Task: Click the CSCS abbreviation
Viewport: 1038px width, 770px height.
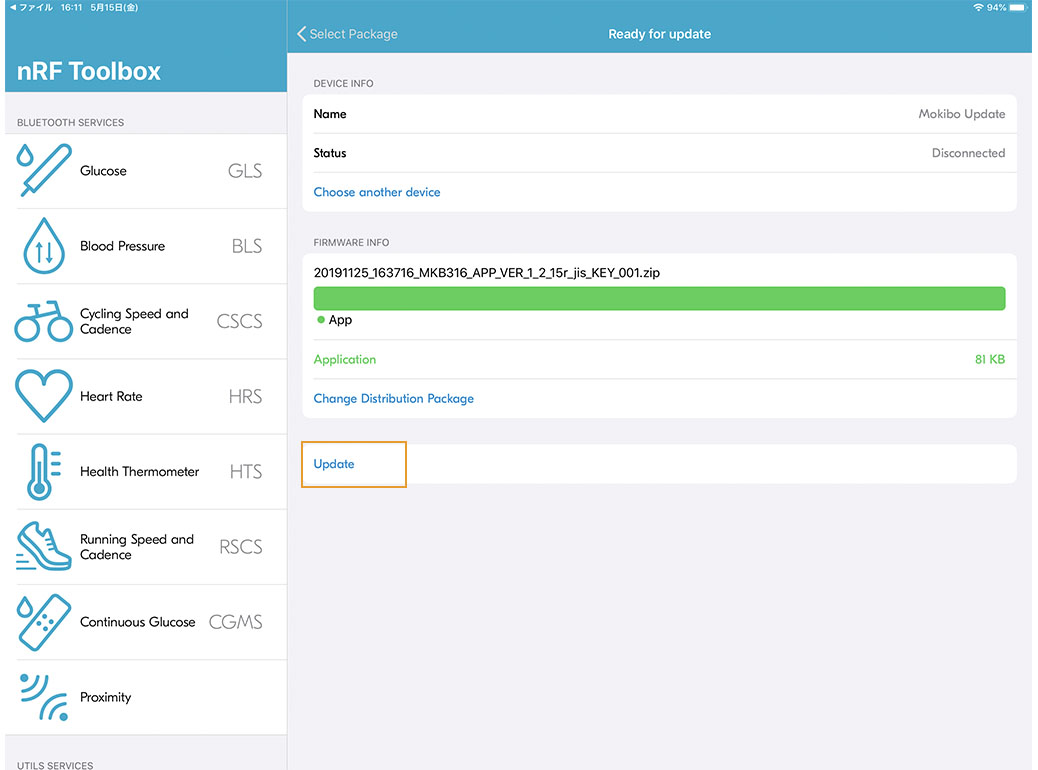Action: [240, 321]
